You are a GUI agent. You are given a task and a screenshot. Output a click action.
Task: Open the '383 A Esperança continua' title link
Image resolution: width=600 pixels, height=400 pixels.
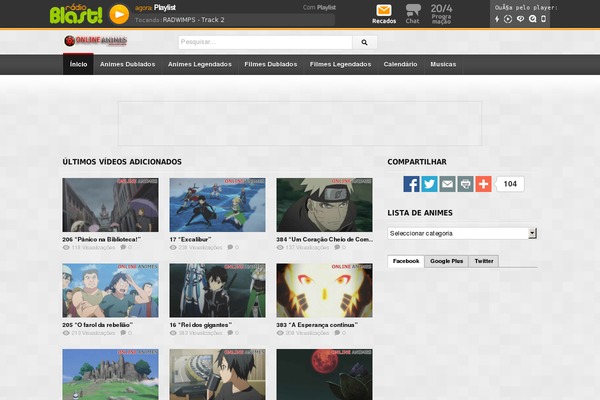tap(317, 325)
